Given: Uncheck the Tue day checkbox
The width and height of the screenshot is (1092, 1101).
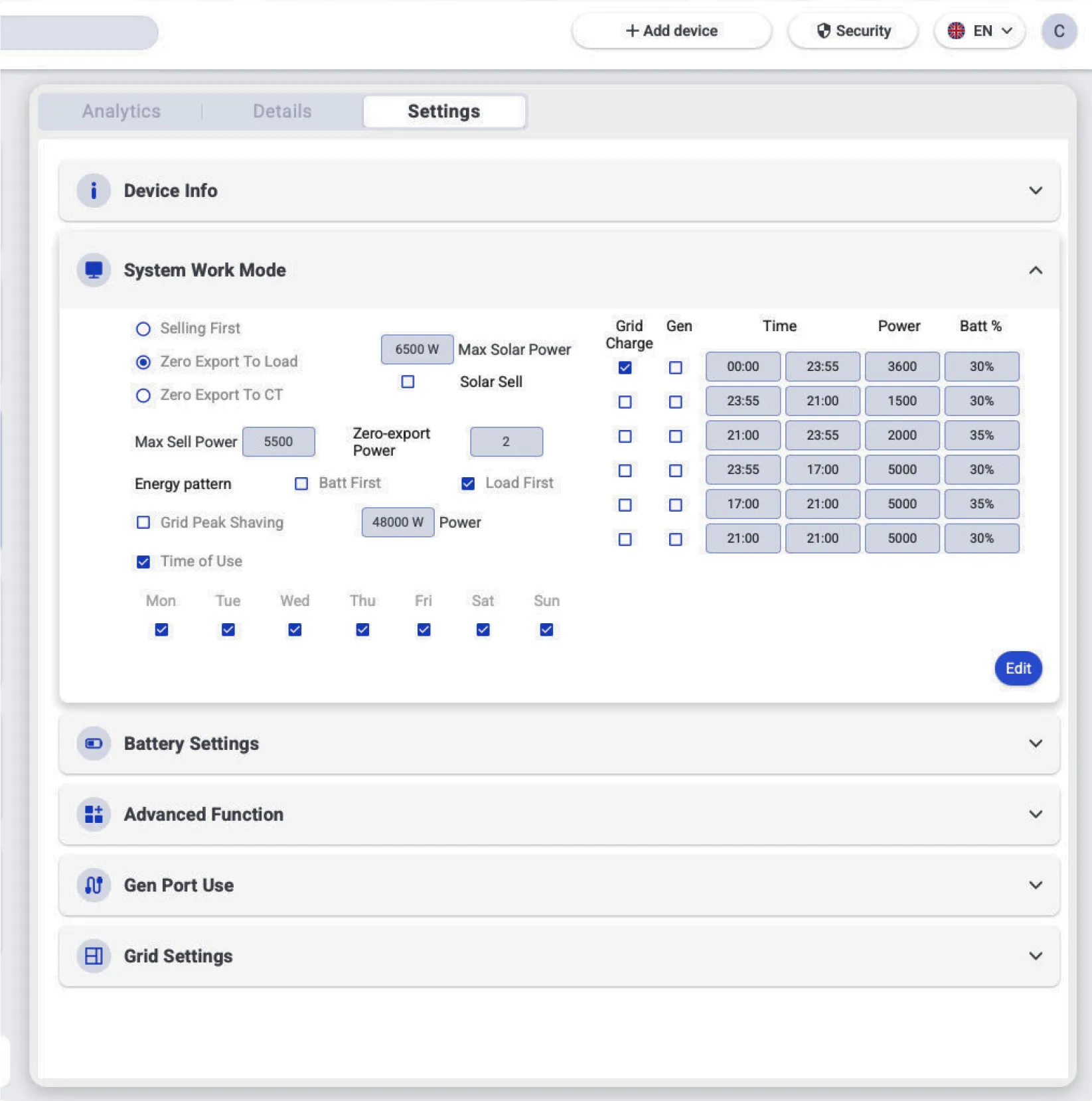Looking at the screenshot, I should coord(228,630).
